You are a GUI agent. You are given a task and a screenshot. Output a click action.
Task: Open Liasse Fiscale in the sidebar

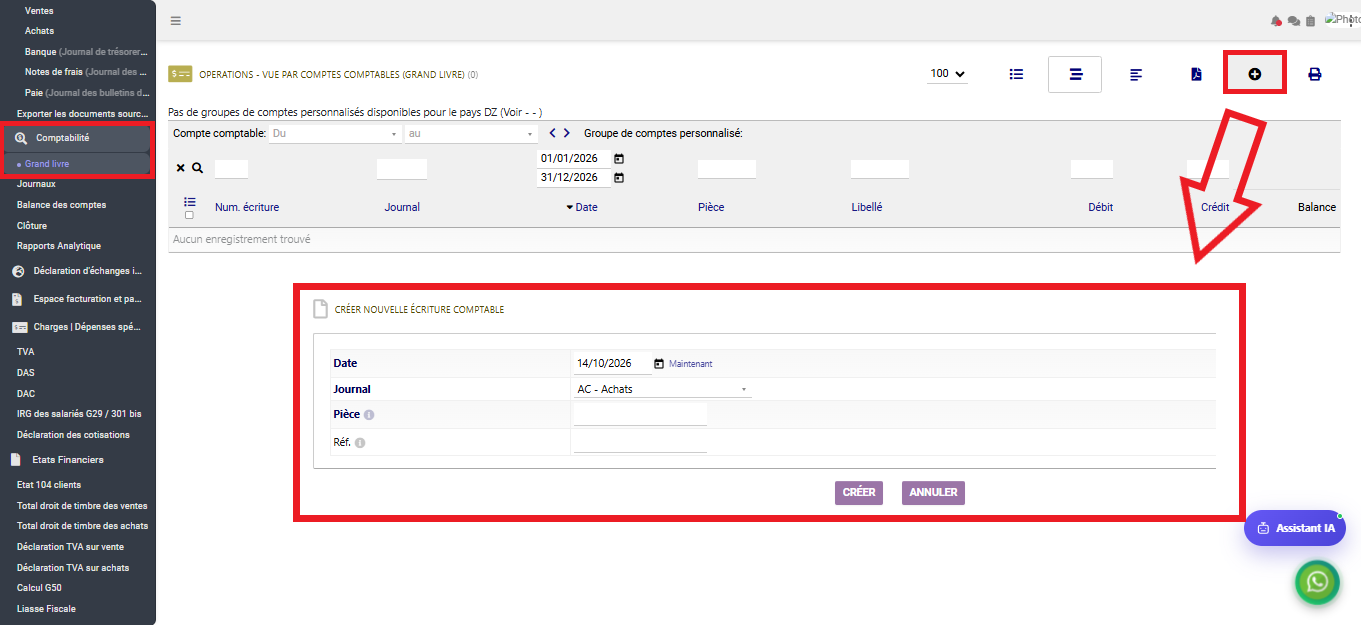tap(46, 609)
